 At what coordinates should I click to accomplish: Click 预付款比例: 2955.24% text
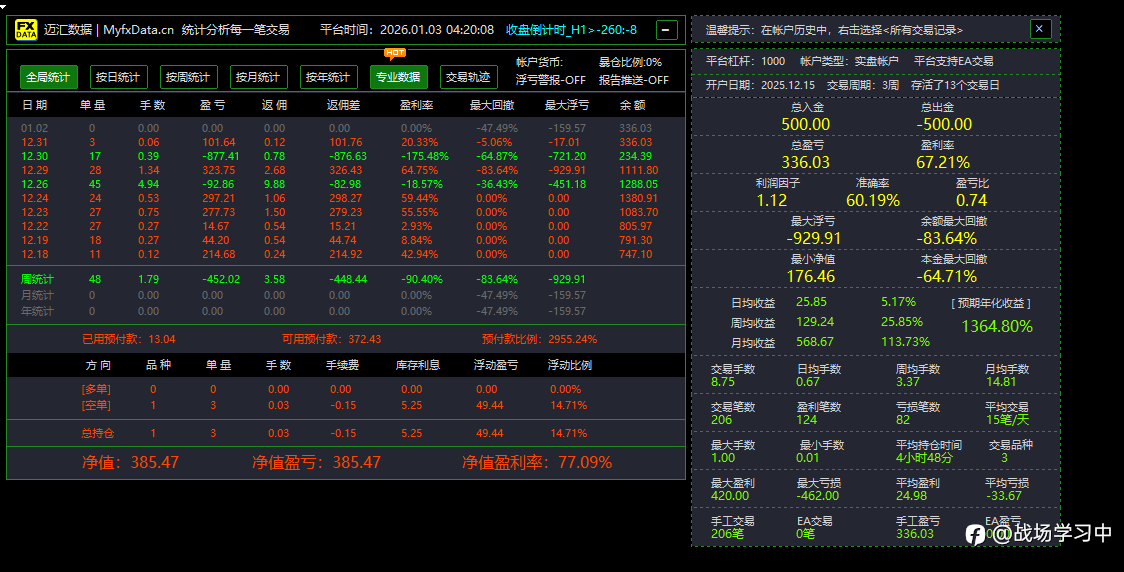coord(540,339)
